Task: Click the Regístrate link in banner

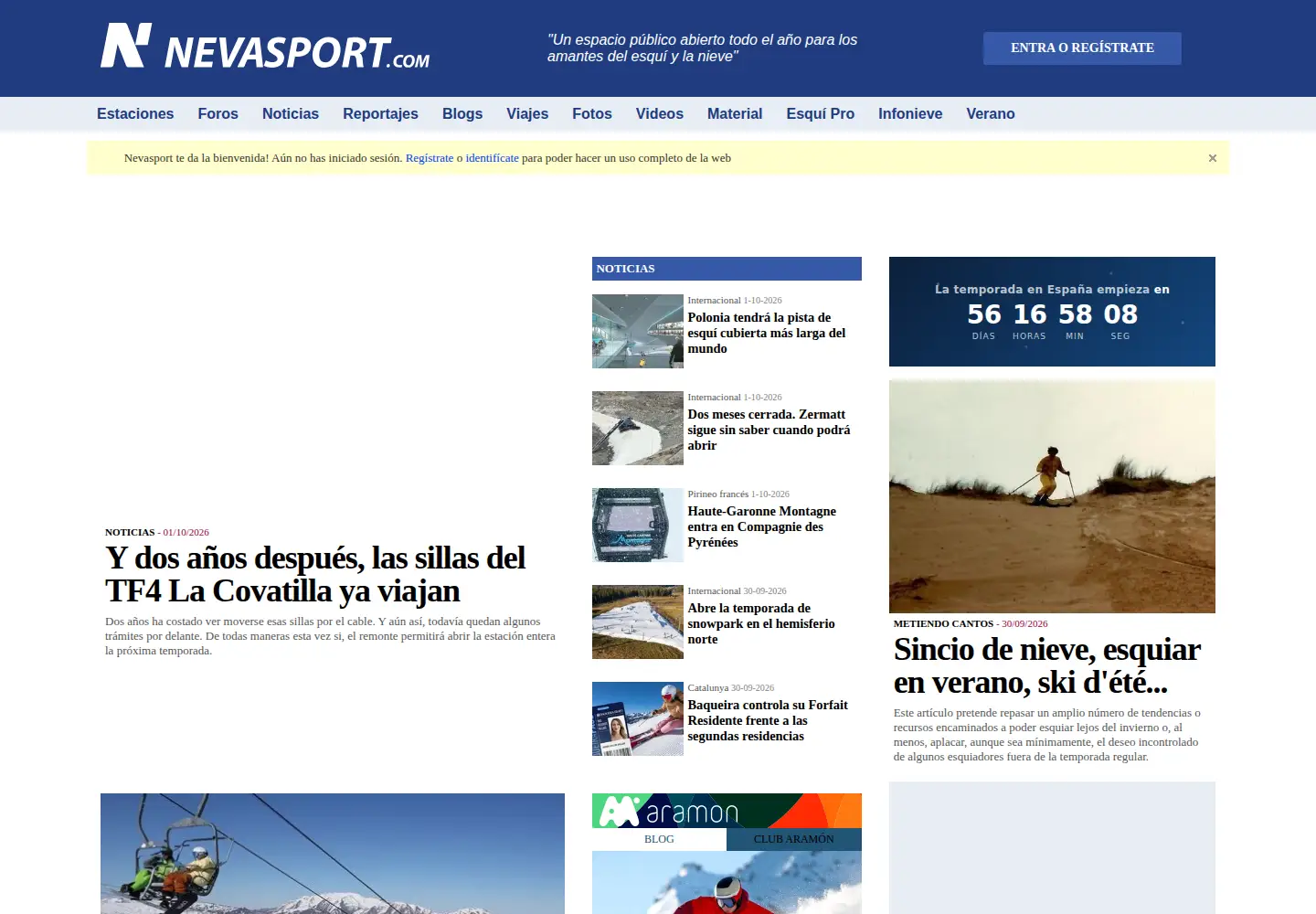Action: click(x=430, y=158)
